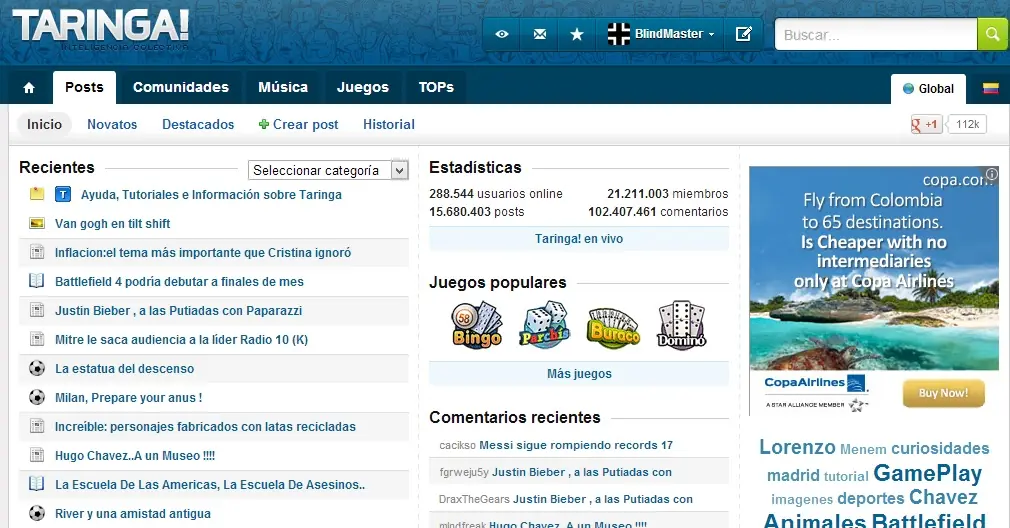Click the yellow sticky-note icon beside Ayuda post
The image size is (1010, 528).
pos(37,193)
